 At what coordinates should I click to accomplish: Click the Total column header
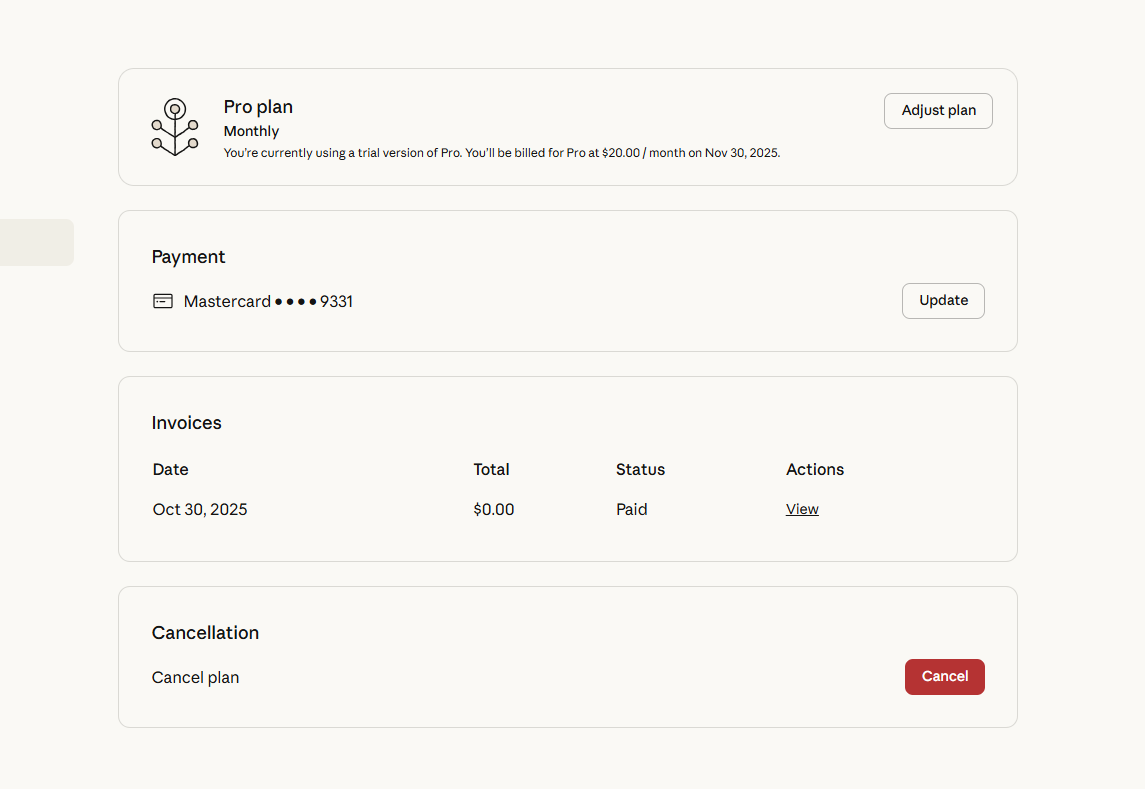click(491, 470)
